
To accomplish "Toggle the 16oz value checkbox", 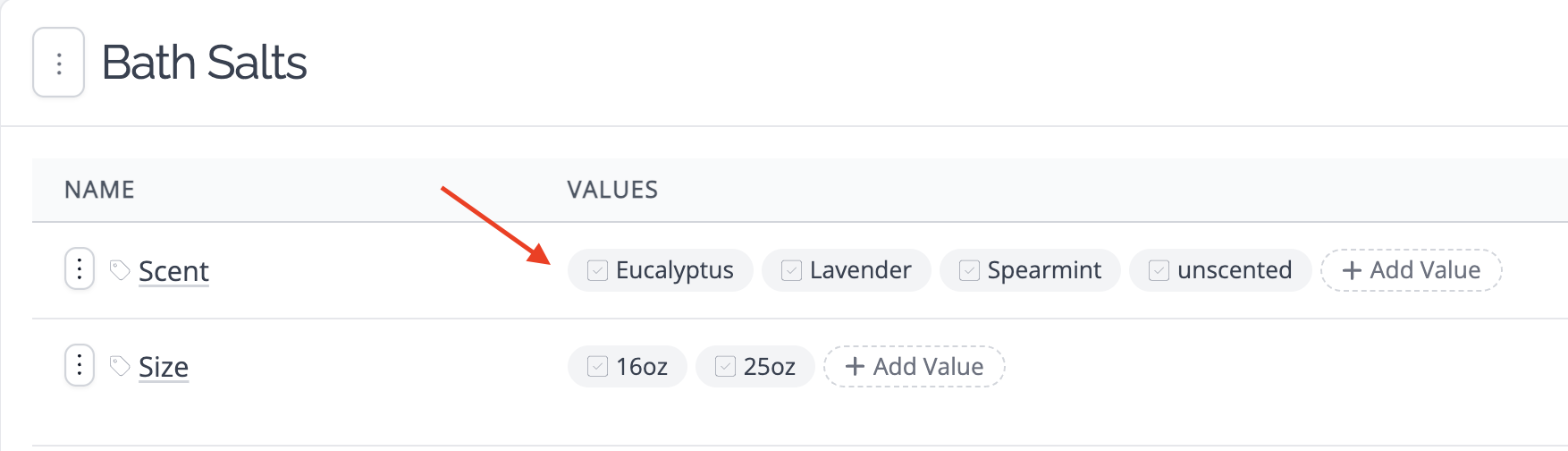I will 597,367.
